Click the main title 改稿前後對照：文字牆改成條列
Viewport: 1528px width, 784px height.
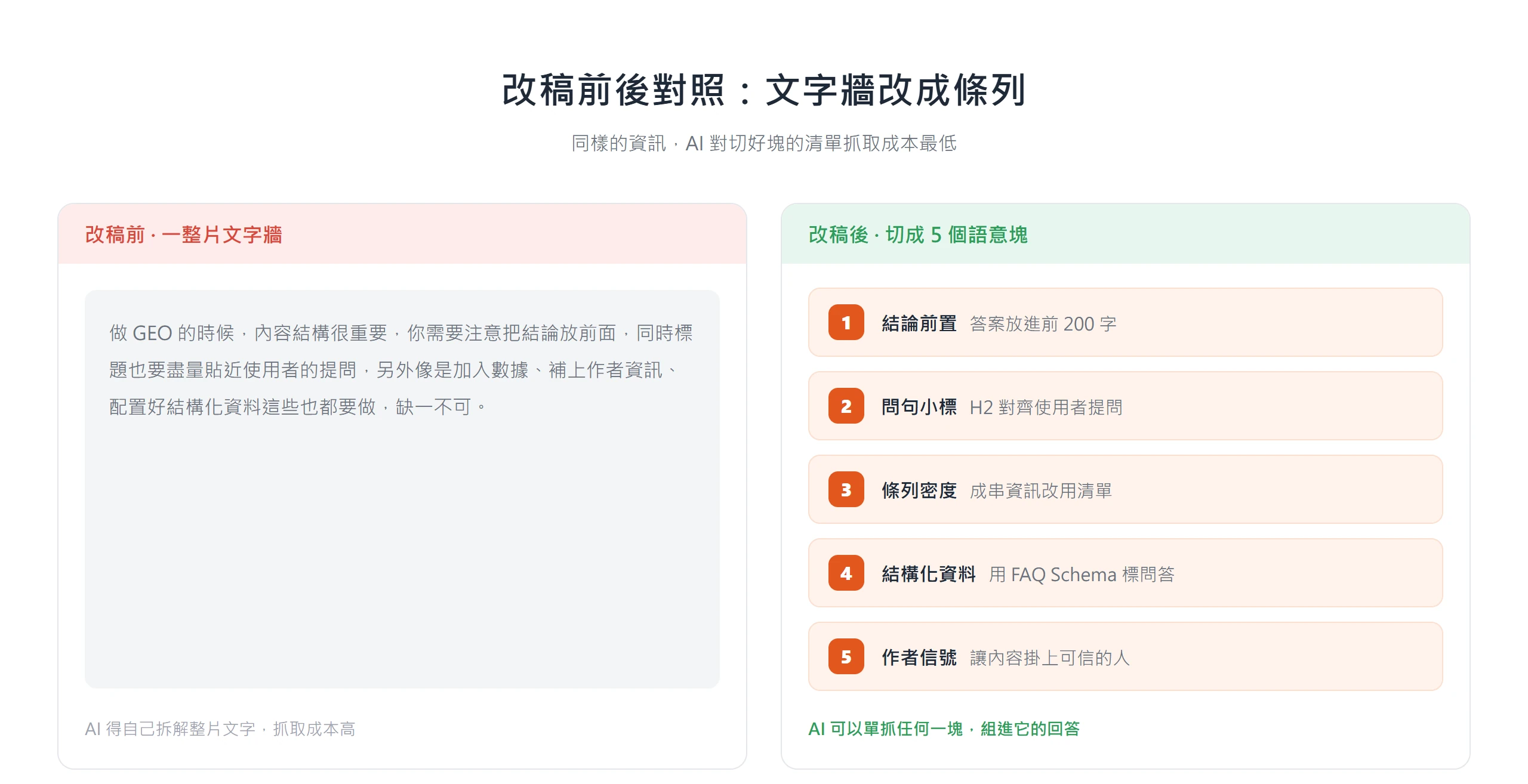click(x=764, y=90)
